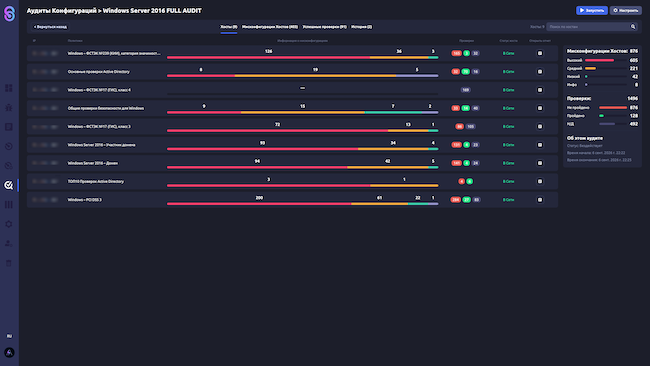Screen dimensions: 650x366
Task: Click the user profile avatar icon
Action: tap(9, 353)
